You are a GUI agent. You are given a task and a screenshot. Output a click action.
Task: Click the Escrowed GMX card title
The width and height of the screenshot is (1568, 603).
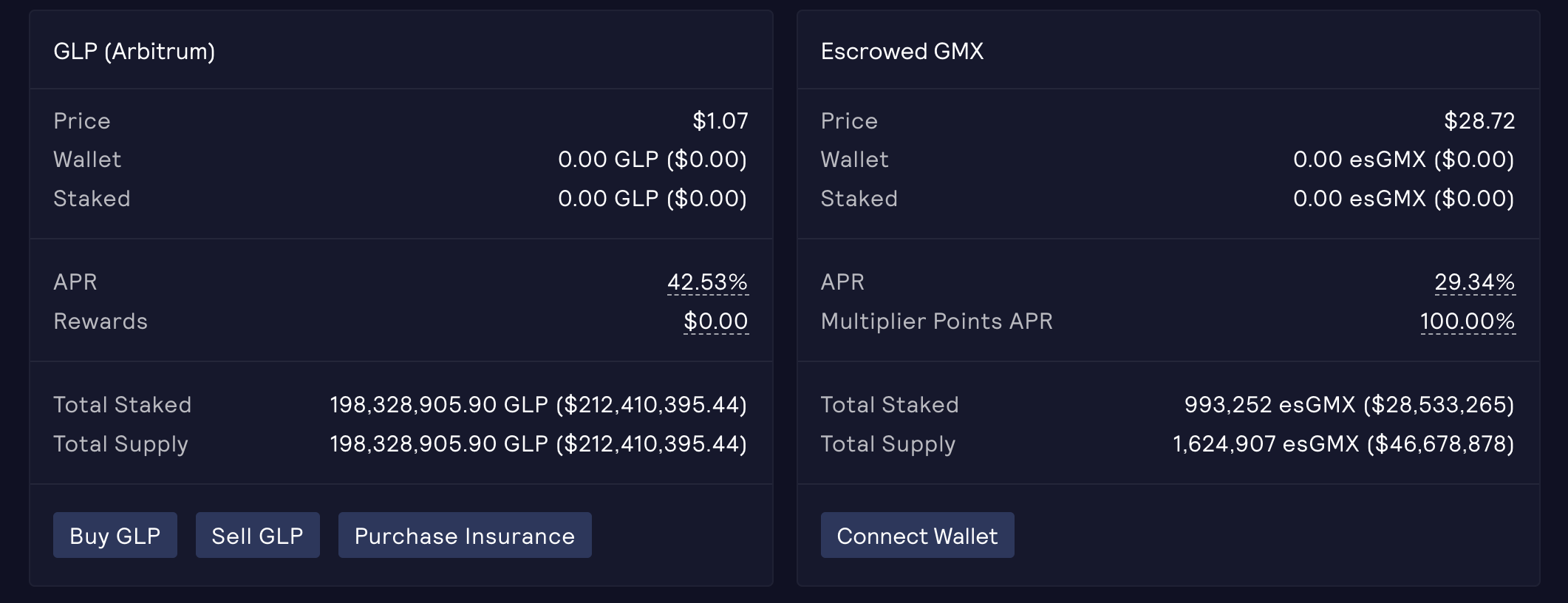coord(901,51)
